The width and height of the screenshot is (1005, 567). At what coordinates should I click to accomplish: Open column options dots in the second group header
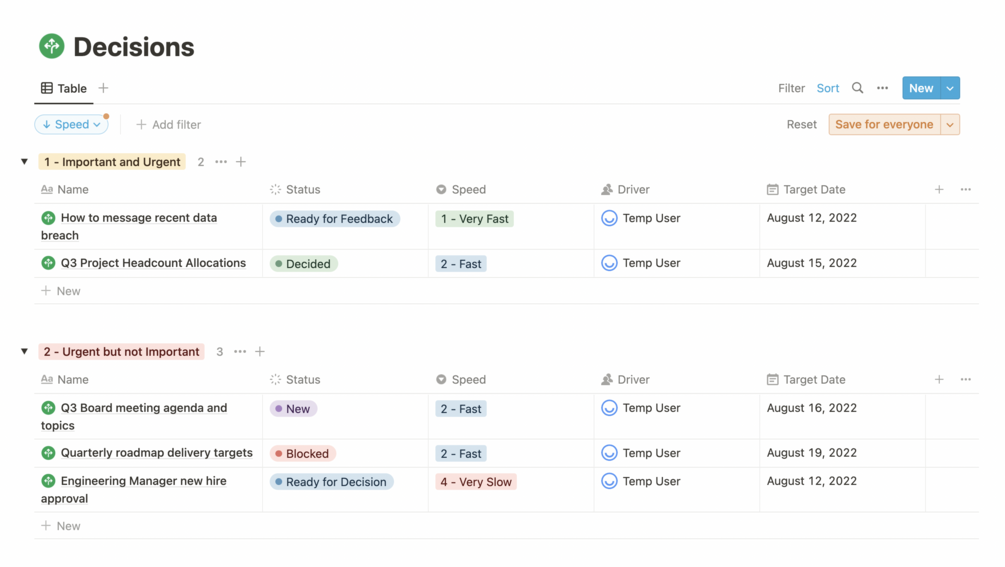tap(965, 379)
